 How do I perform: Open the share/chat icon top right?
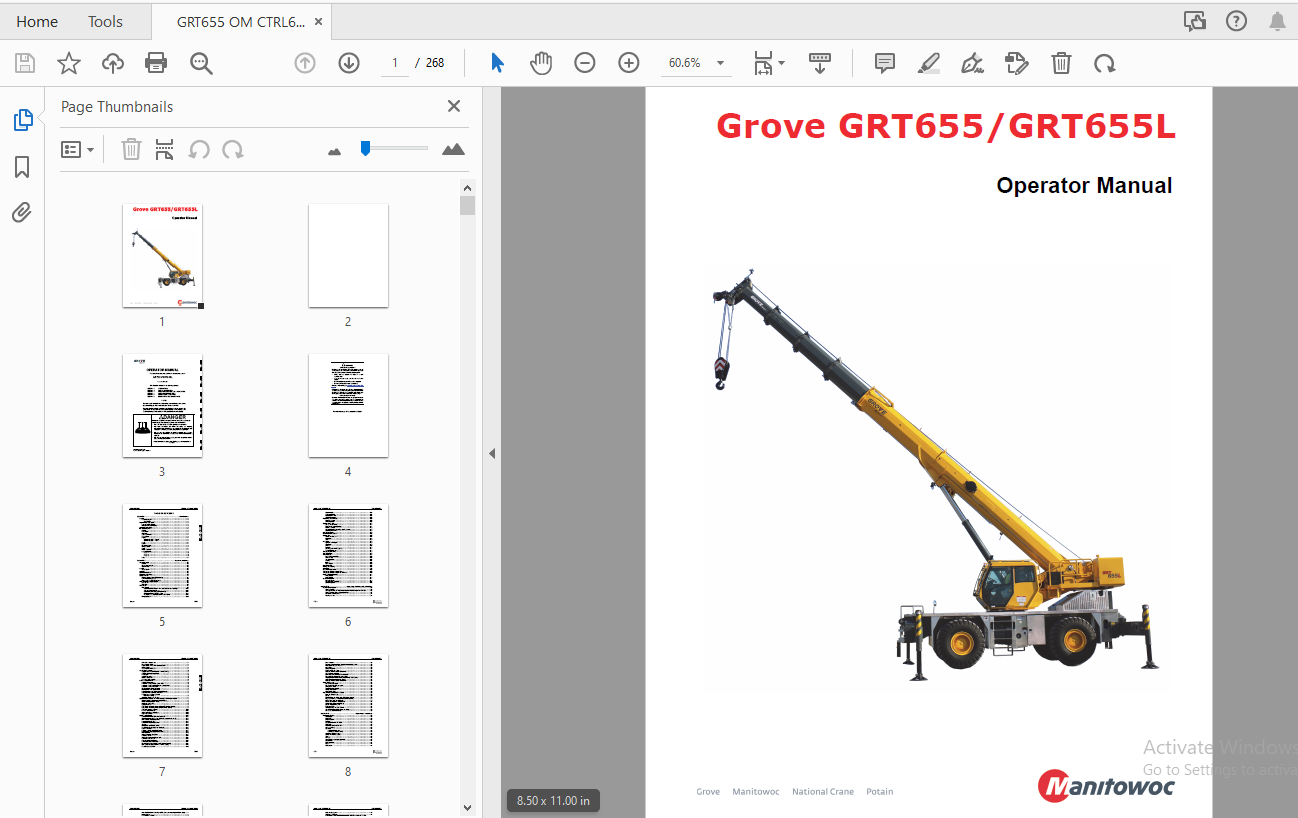[x=1194, y=21]
